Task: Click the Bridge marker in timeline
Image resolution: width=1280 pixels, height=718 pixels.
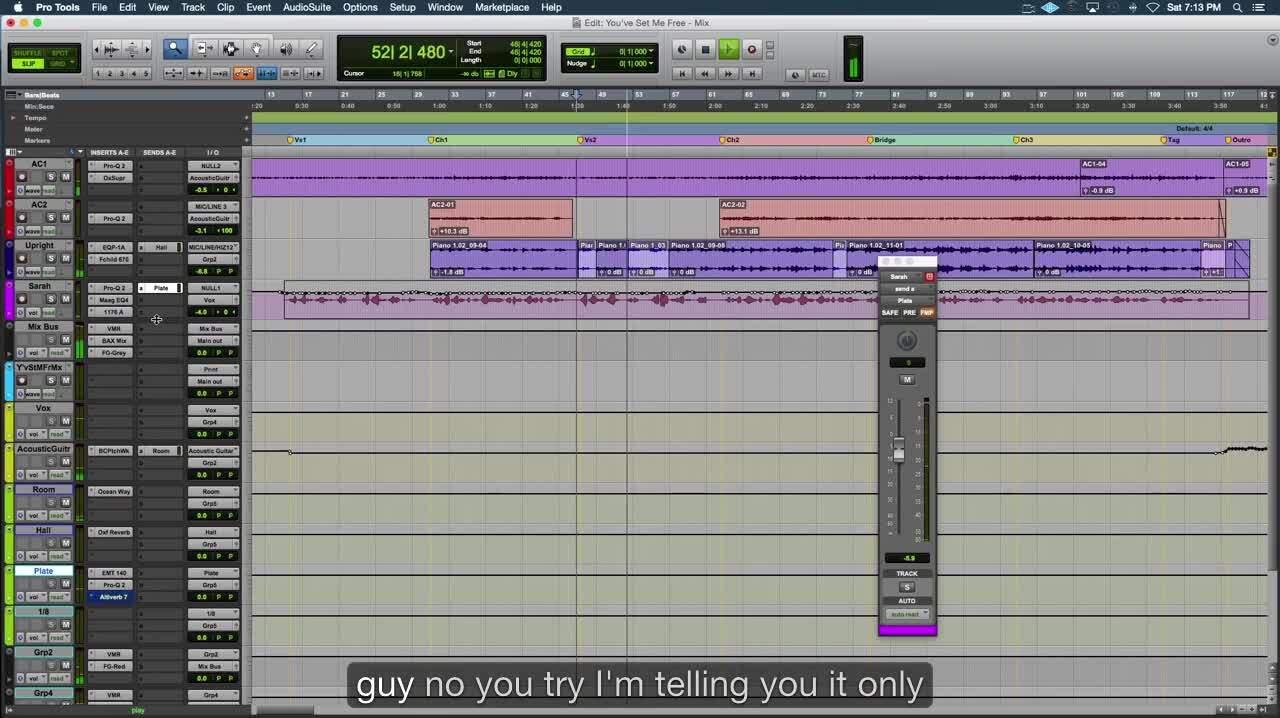Action: [884, 140]
